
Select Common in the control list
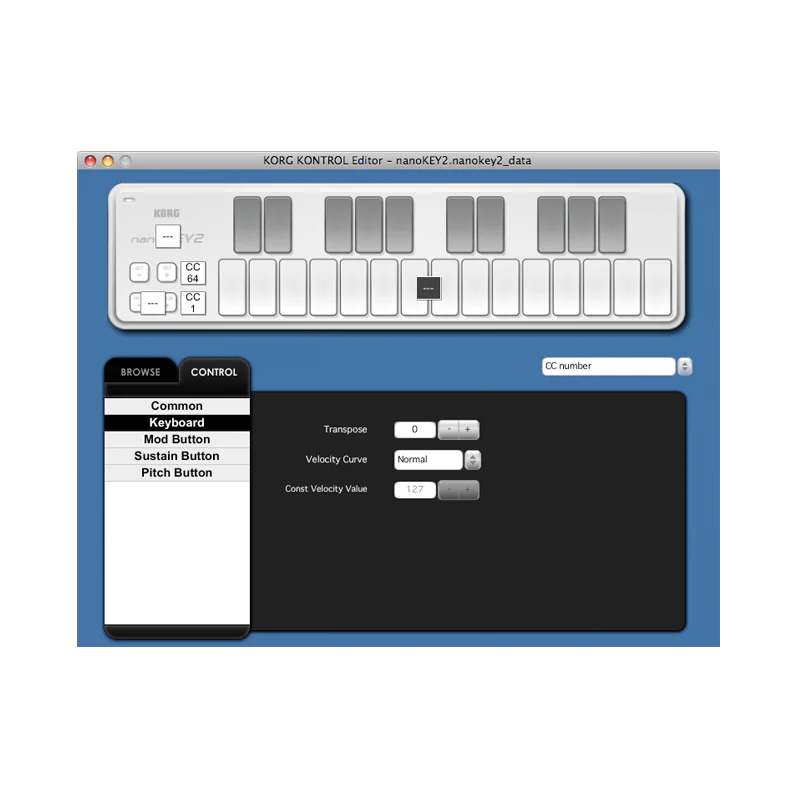(x=177, y=406)
